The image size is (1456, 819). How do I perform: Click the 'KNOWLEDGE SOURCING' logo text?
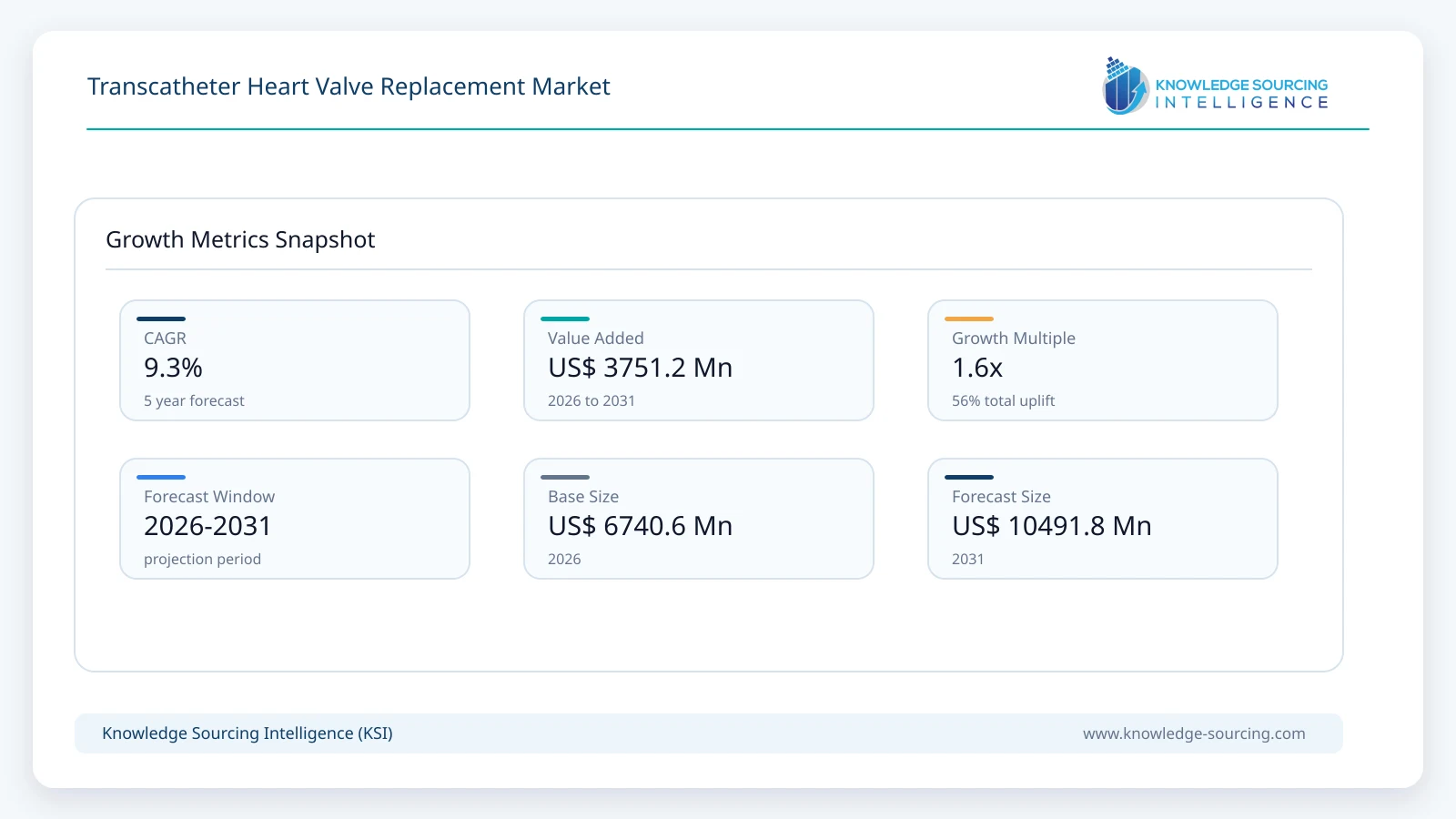pos(1241,85)
